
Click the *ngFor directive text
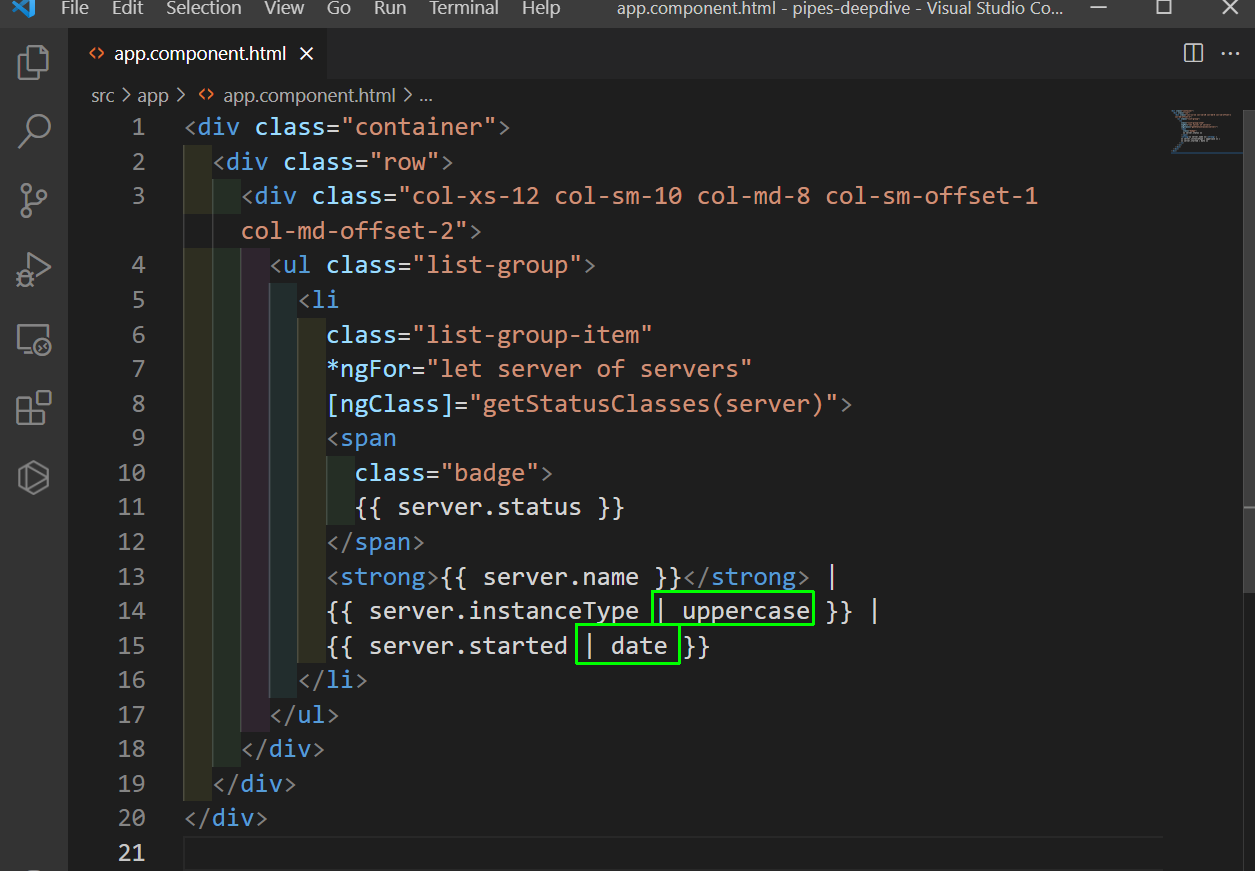370,369
